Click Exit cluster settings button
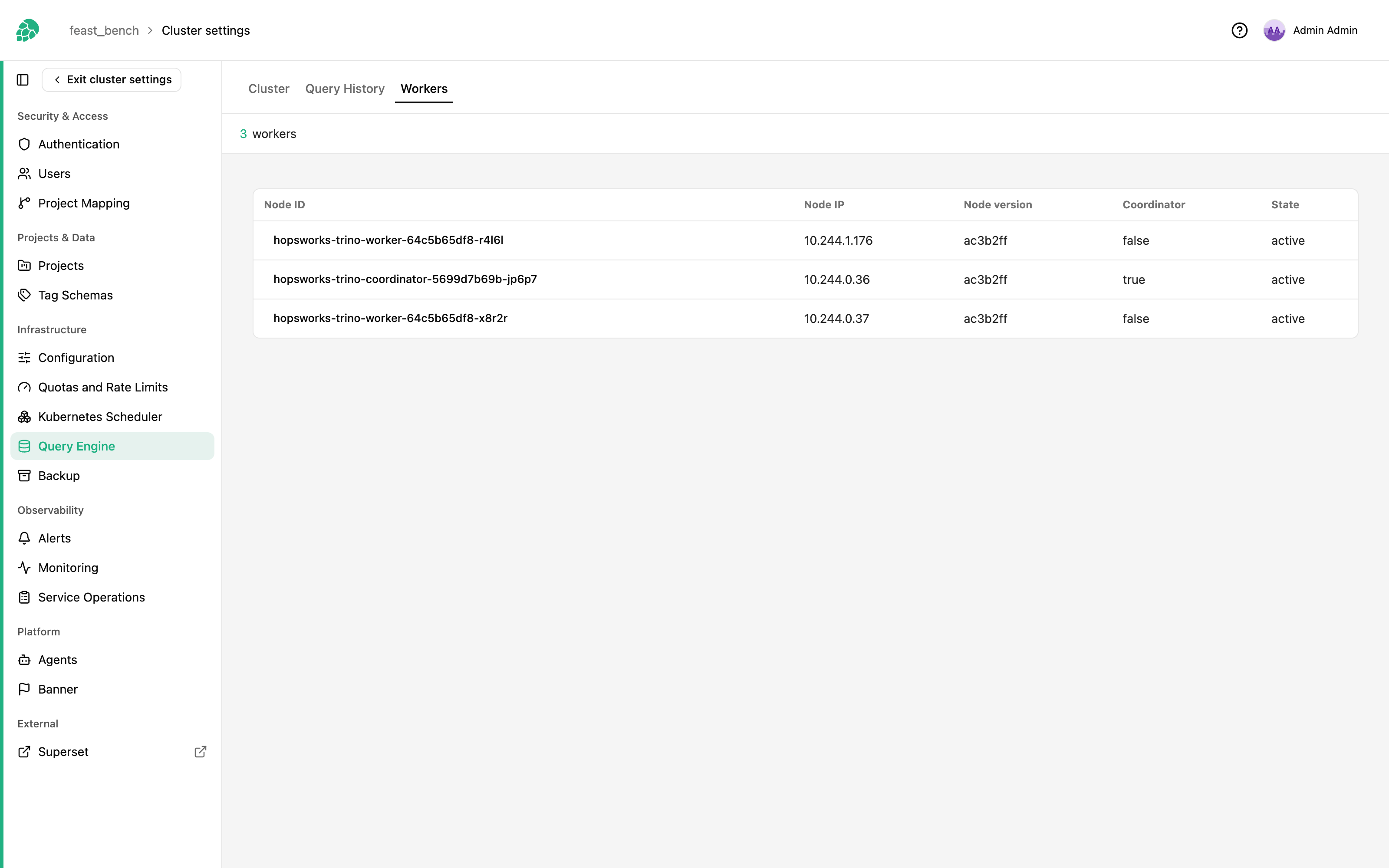The width and height of the screenshot is (1389, 868). tap(112, 80)
